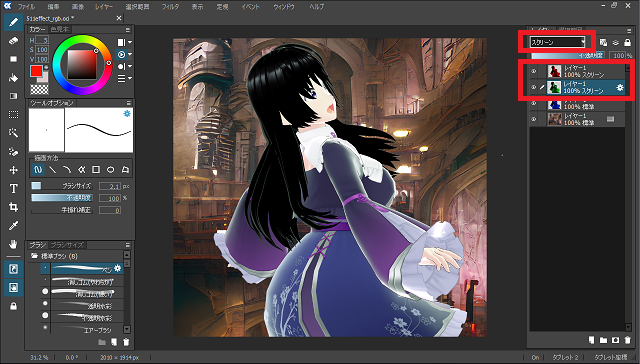
Task: Open third color panel dropdown arrow
Action: click(130, 66)
